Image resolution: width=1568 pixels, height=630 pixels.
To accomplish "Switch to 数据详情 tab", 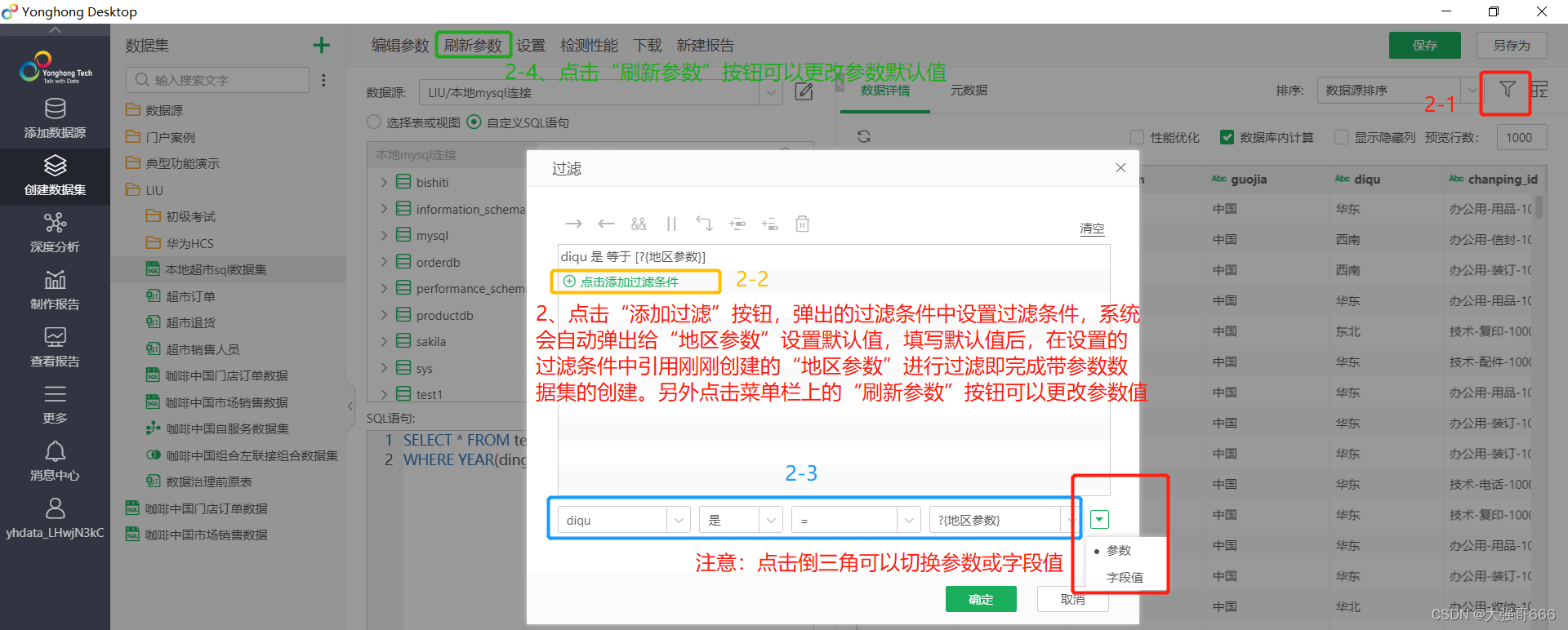I will click(x=885, y=91).
